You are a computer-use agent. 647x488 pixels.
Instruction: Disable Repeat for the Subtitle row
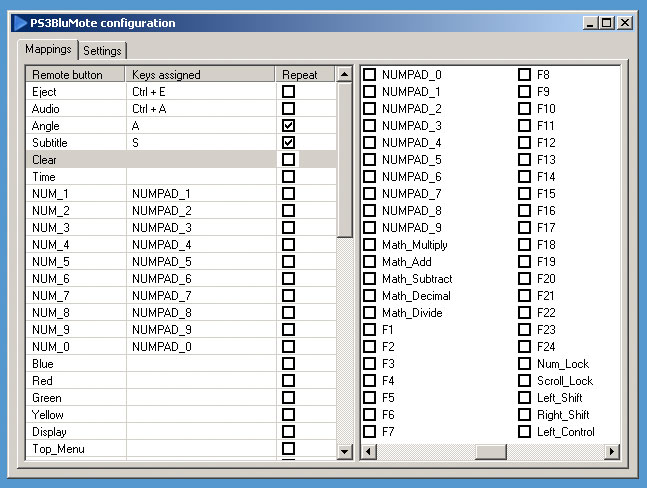tap(288, 143)
